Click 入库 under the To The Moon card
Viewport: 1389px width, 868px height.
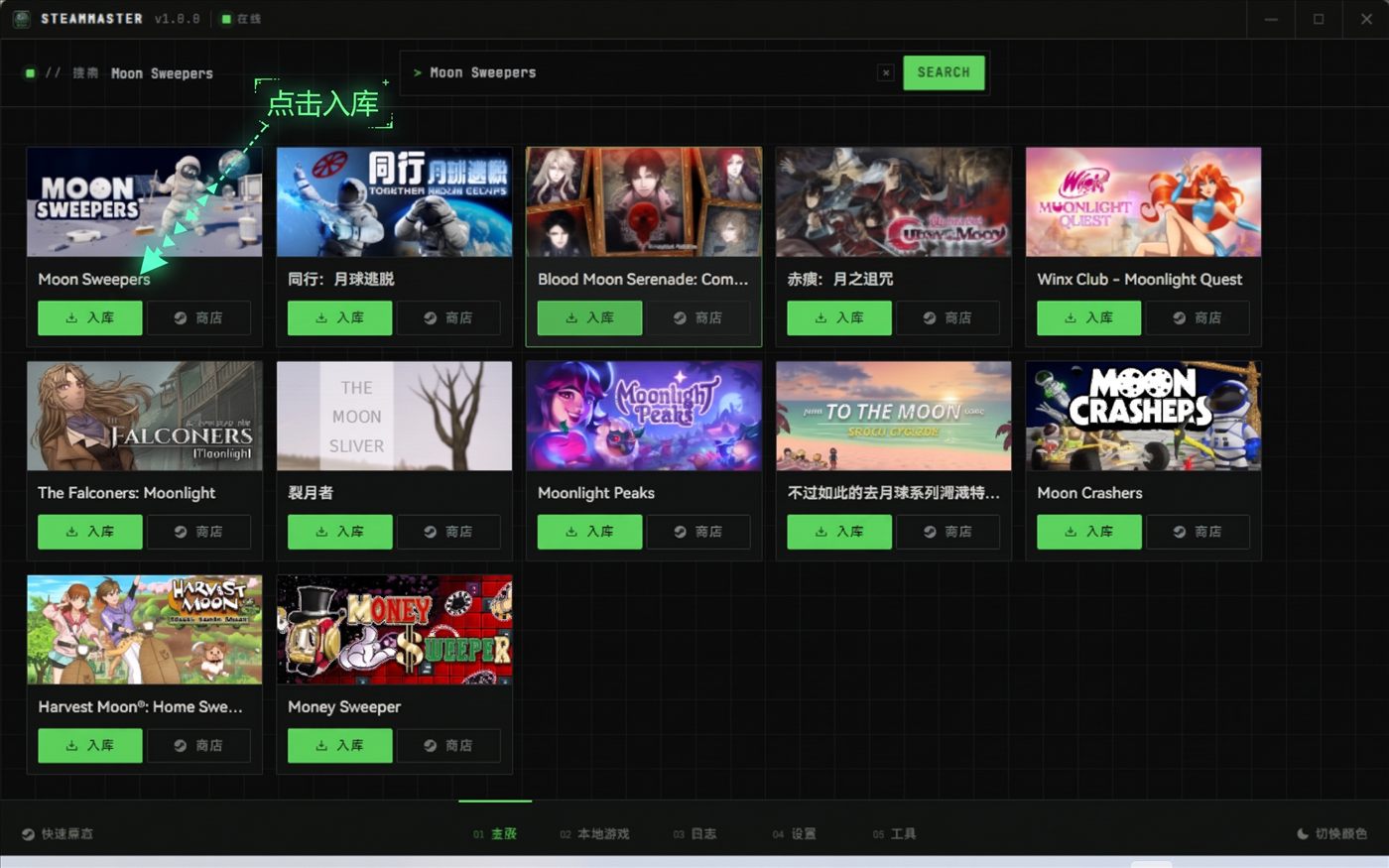(x=839, y=532)
